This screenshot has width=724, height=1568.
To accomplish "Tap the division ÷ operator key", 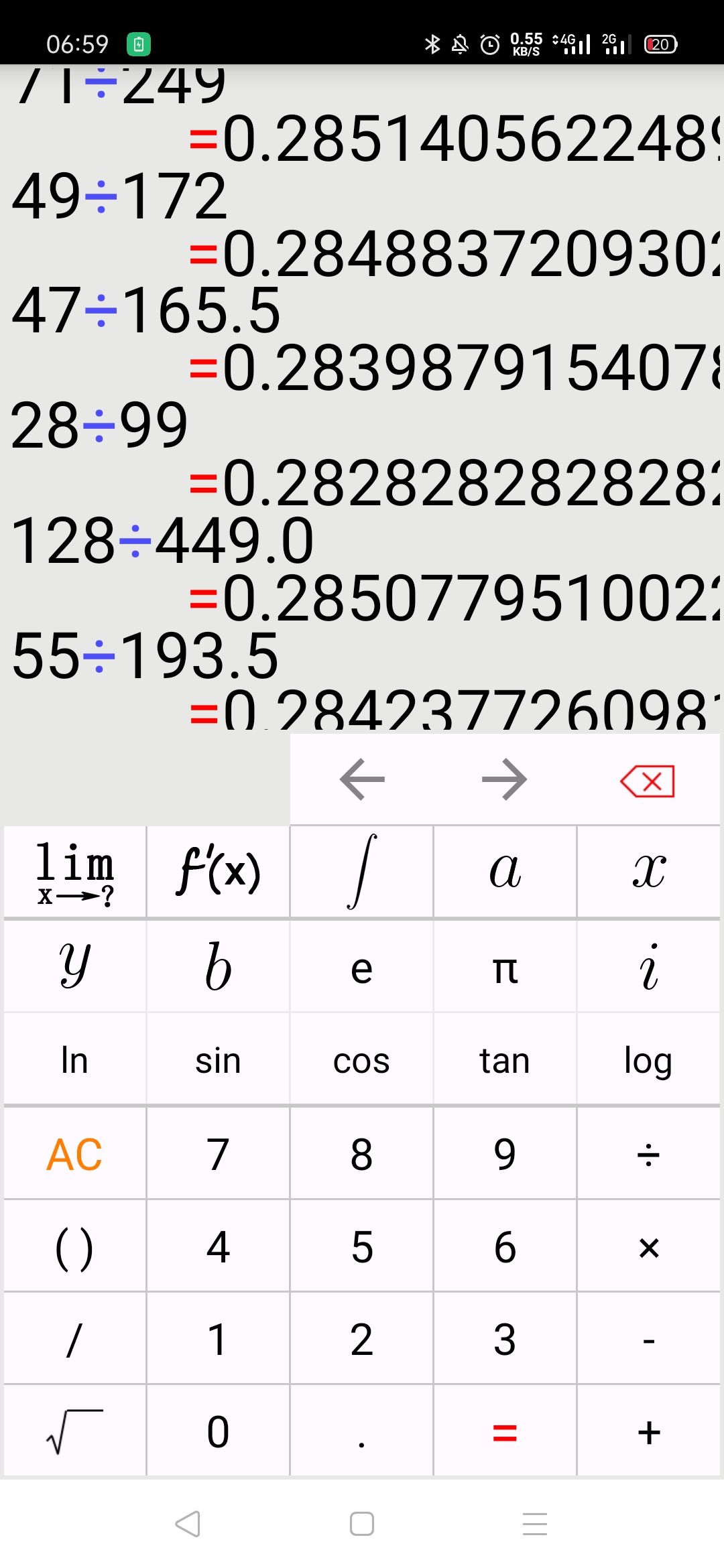I will (x=648, y=1154).
